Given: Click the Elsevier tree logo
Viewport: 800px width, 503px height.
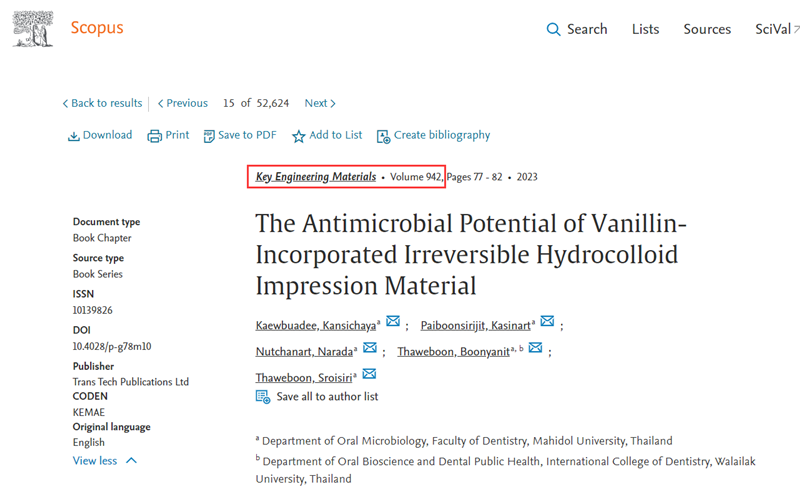Looking at the screenshot, I should tap(33, 28).
